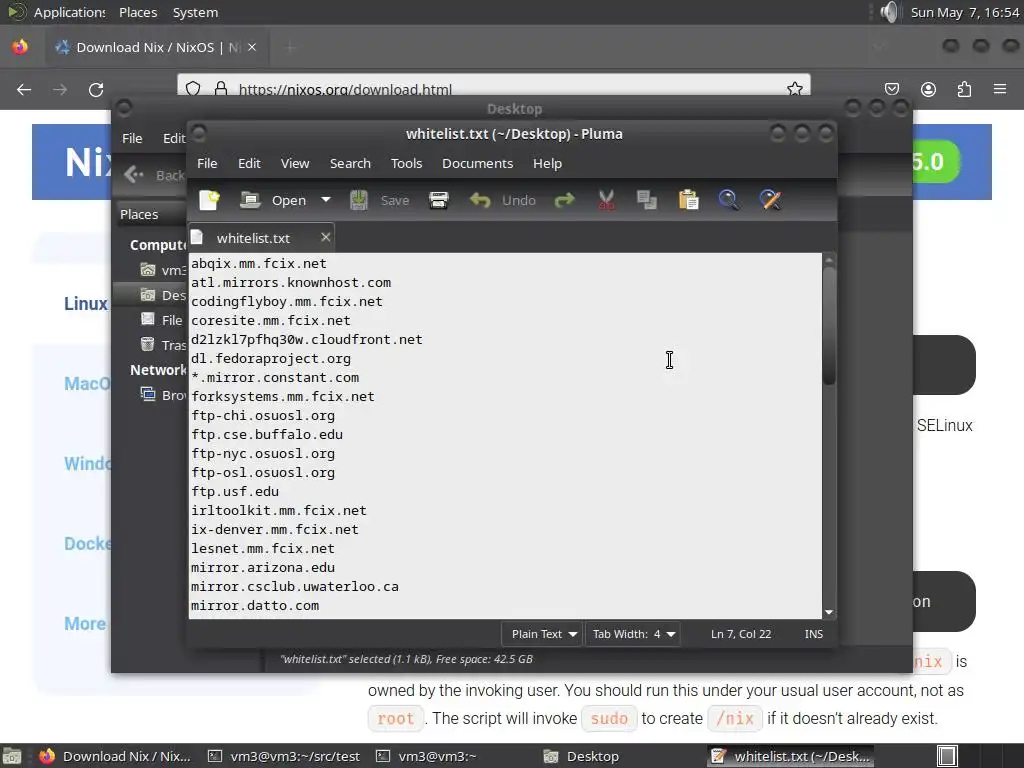Open the Tools menu in Pluma
Viewport: 1024px width, 768px height.
click(x=406, y=163)
